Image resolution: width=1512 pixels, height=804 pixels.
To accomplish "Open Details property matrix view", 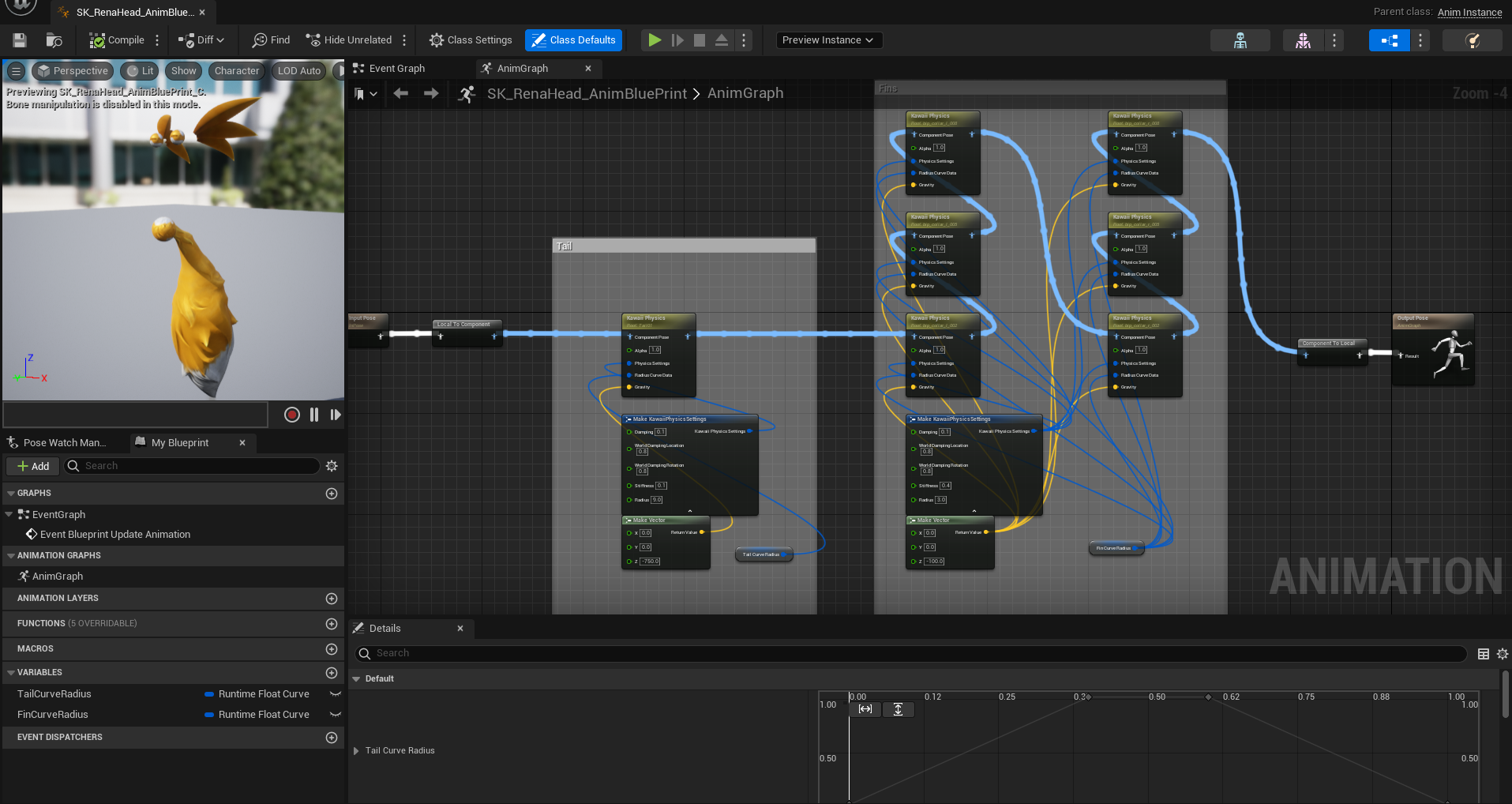I will pos(1484,654).
